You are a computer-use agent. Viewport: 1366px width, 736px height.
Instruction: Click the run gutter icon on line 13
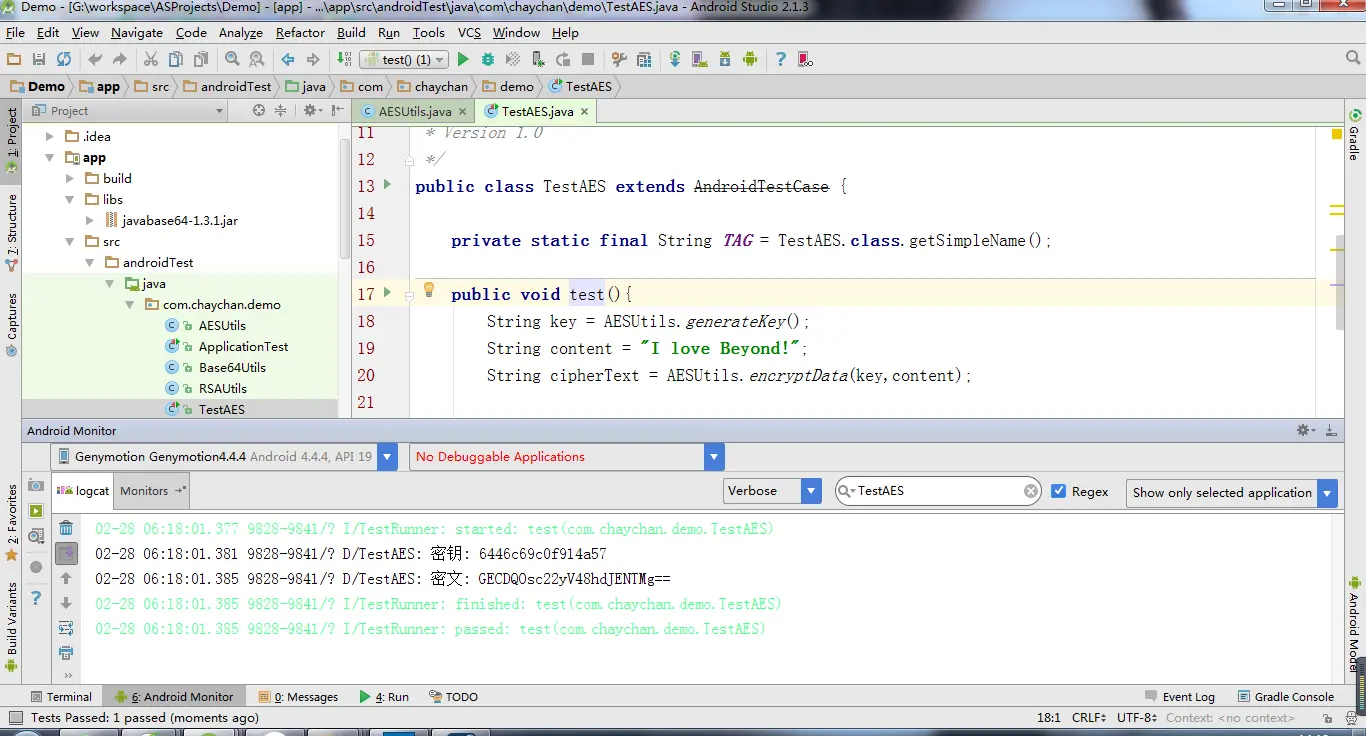[x=388, y=185]
